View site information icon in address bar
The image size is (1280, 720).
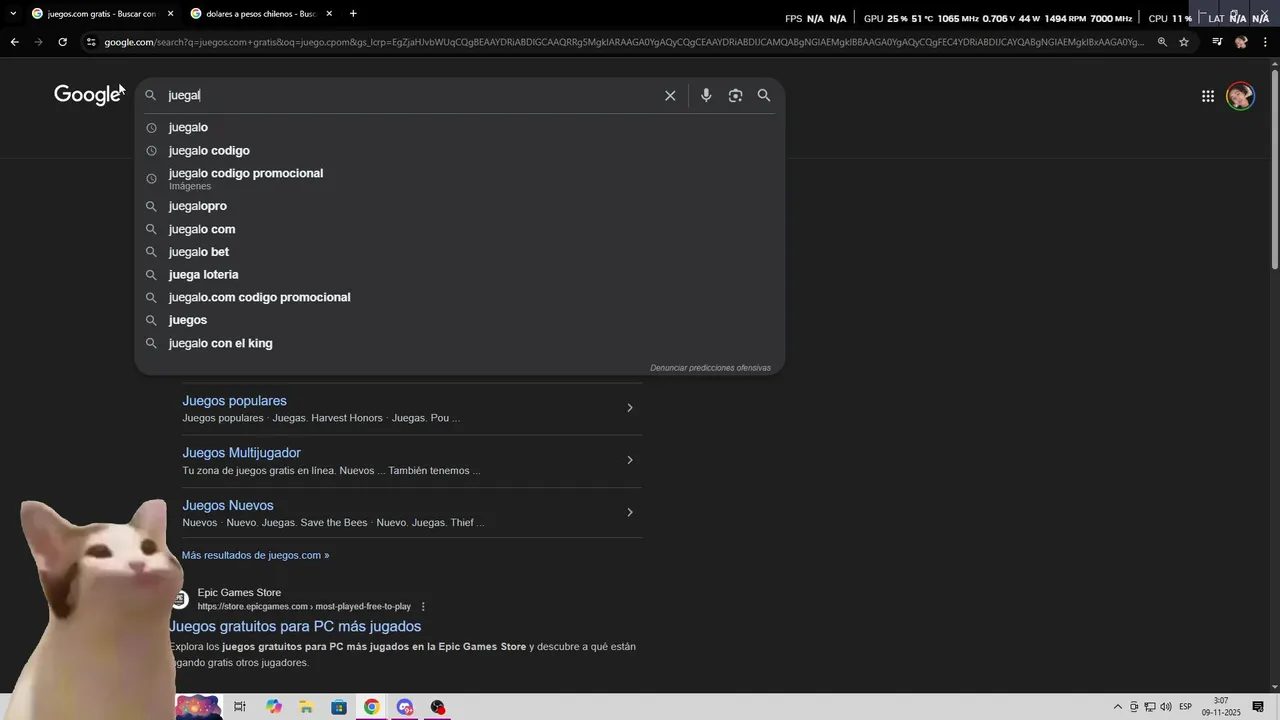click(91, 42)
